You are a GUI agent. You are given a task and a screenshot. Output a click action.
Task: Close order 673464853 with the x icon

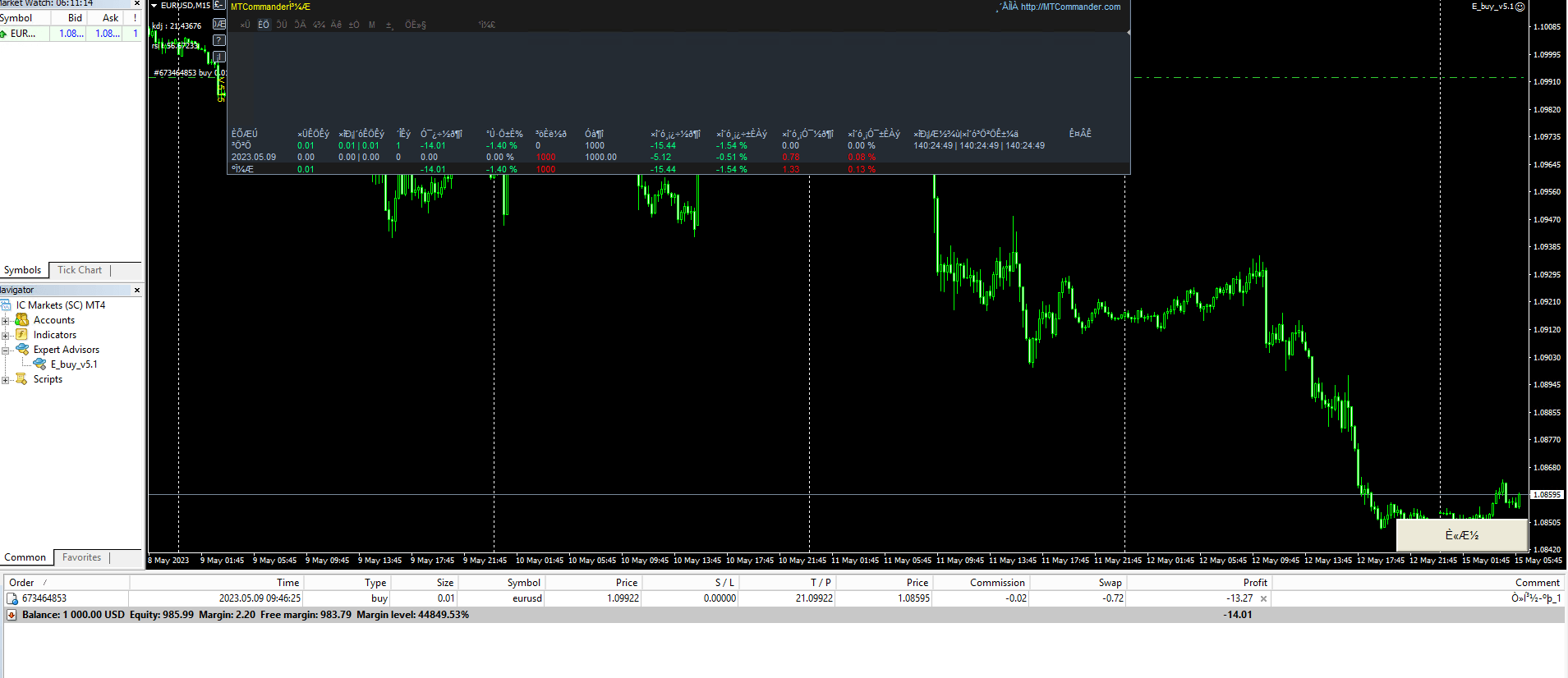pos(1263,599)
